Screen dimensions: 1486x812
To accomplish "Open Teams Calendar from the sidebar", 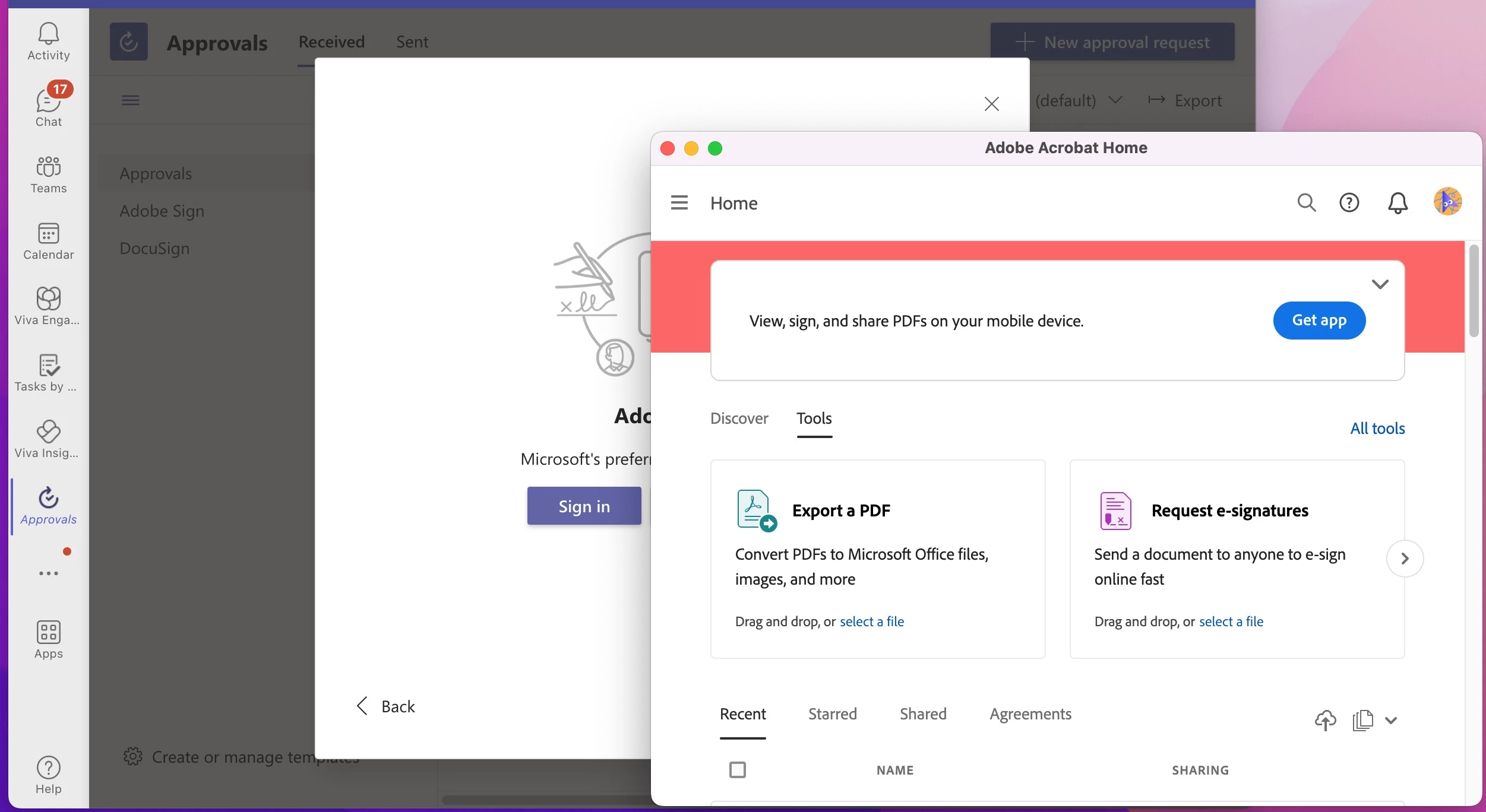I will (x=48, y=240).
